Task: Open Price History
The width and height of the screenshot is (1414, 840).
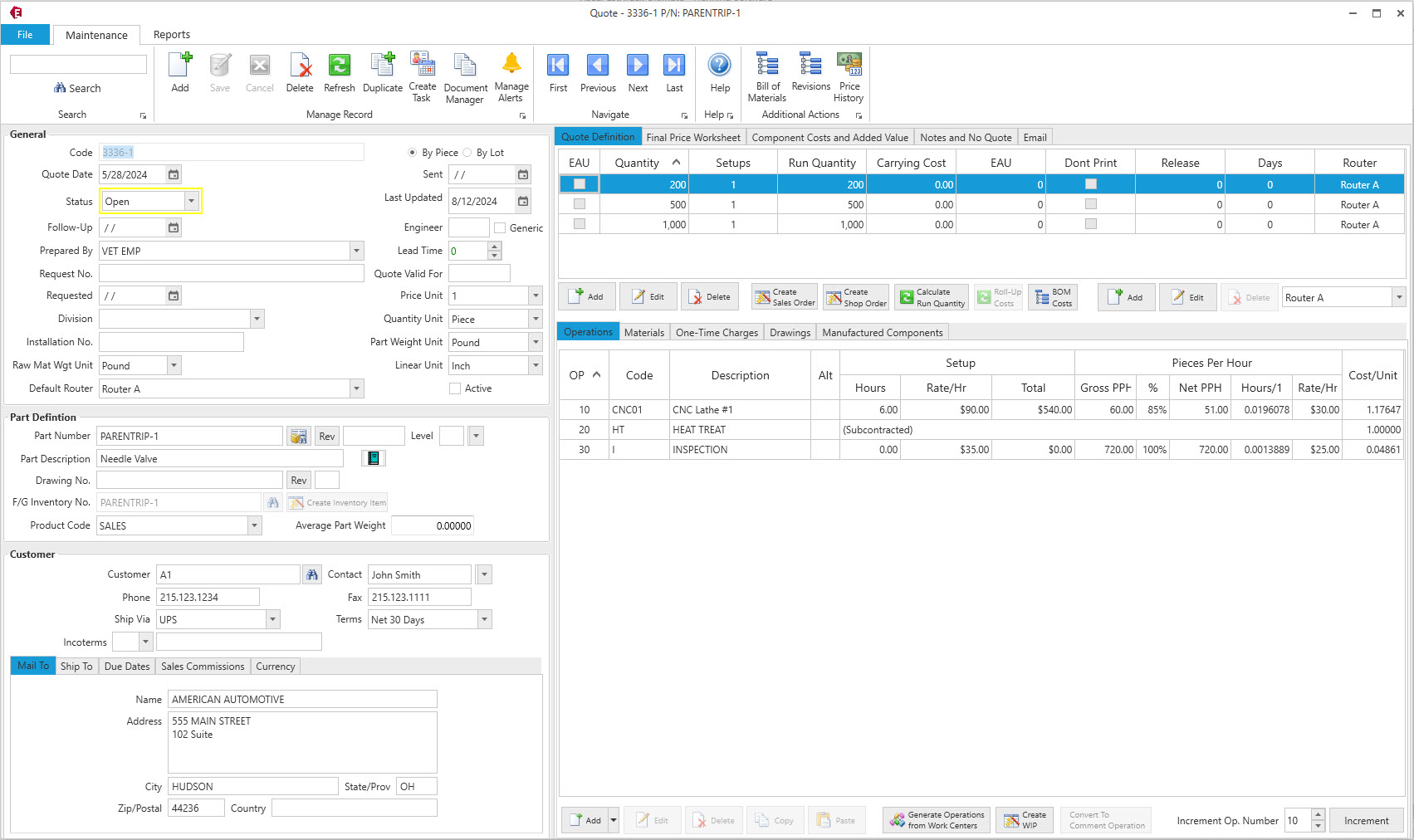Action: [848, 73]
